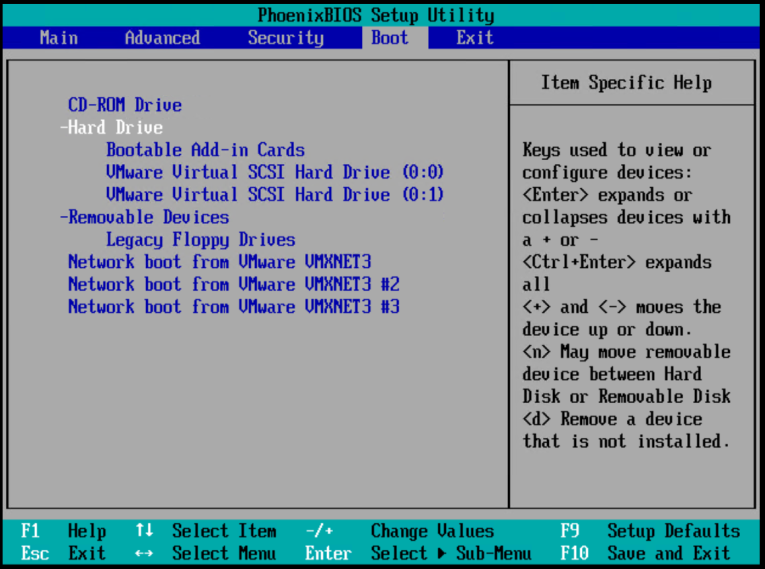Click the left-right arrows Select Menu hint
The height and width of the screenshot is (569, 765).
click(x=206, y=553)
